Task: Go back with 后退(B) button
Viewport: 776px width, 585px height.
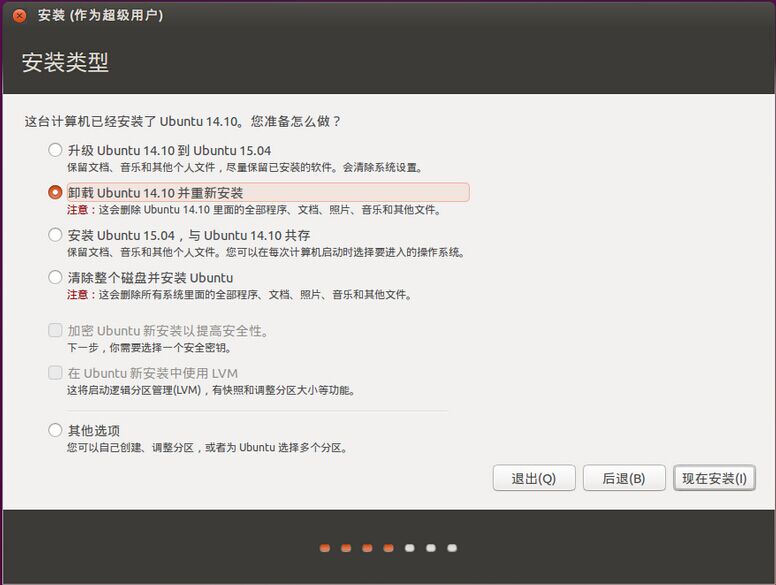Action: (x=624, y=478)
